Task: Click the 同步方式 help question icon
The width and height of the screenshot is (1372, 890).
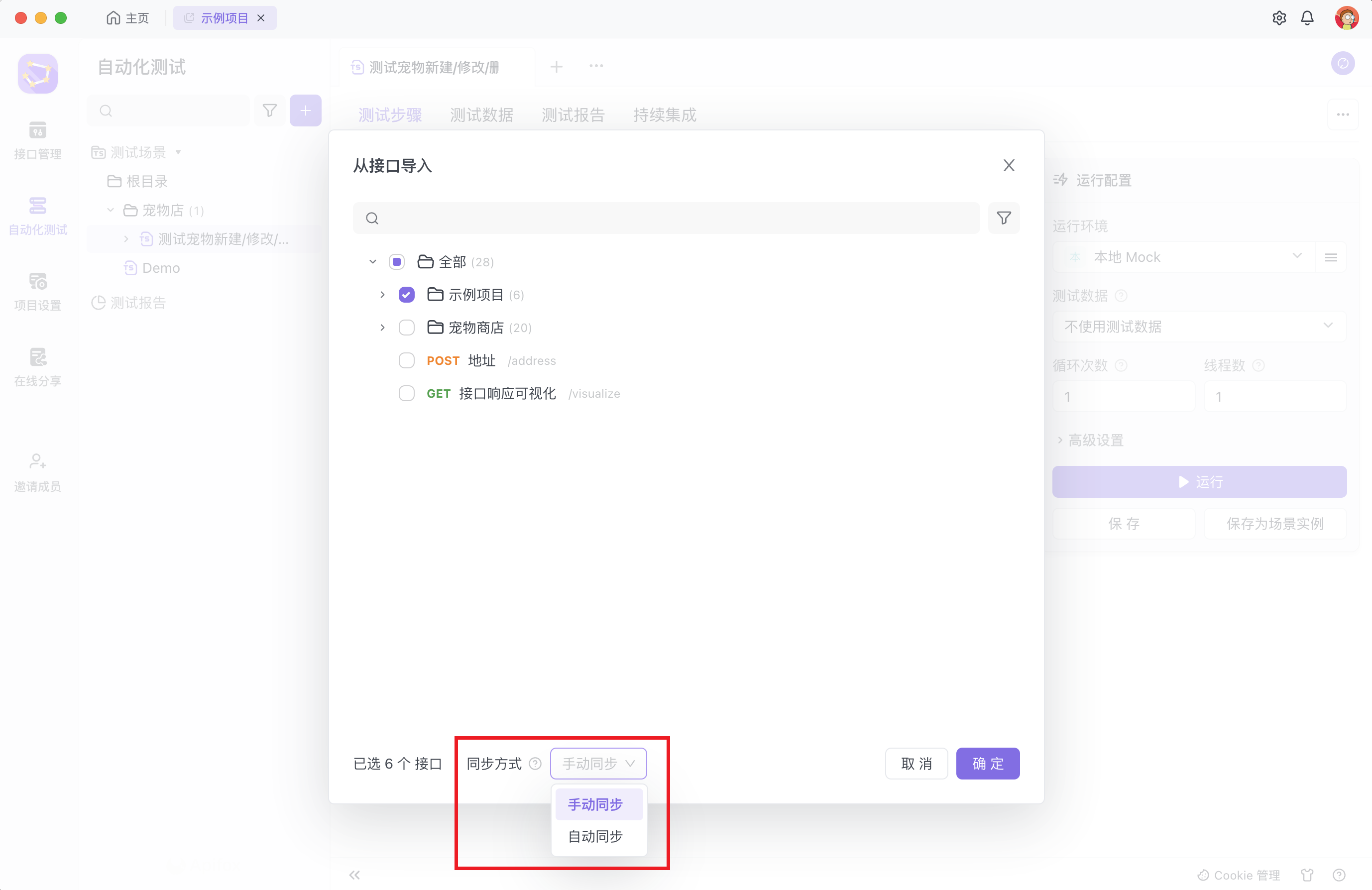Action: click(x=535, y=763)
